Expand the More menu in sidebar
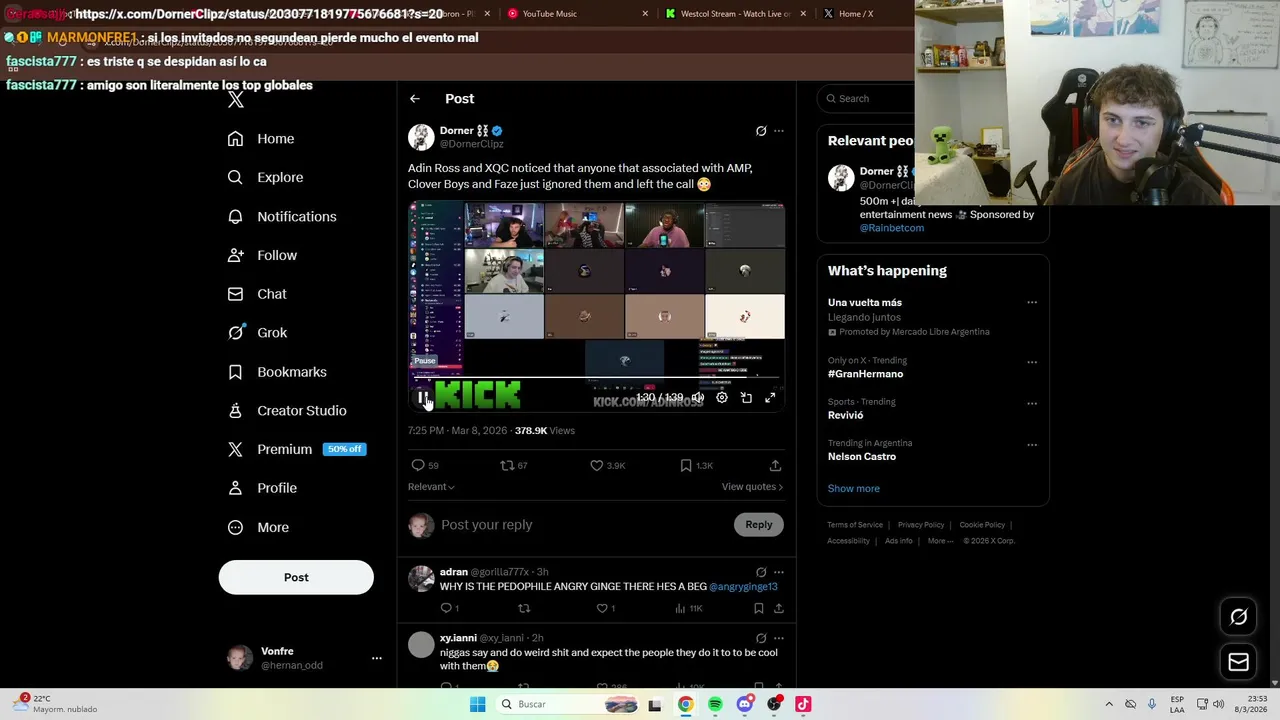This screenshot has height=720, width=1280. point(258,528)
